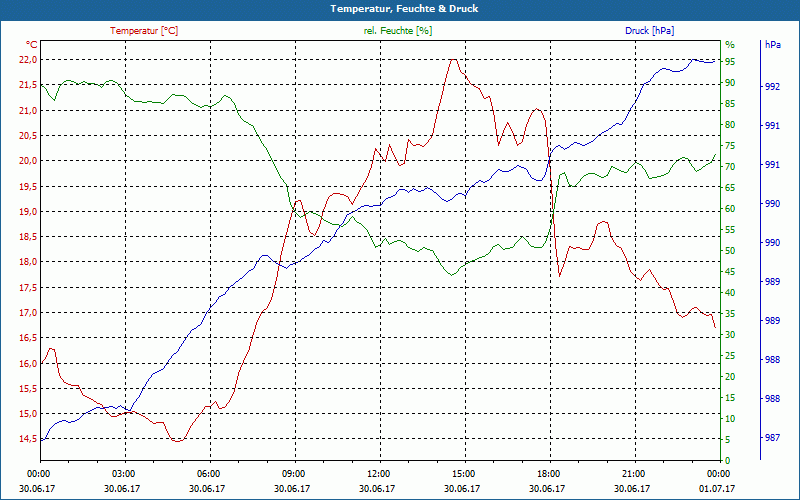Click the 5 humidity axis value
Screen dimensions: 800x500
728,440
